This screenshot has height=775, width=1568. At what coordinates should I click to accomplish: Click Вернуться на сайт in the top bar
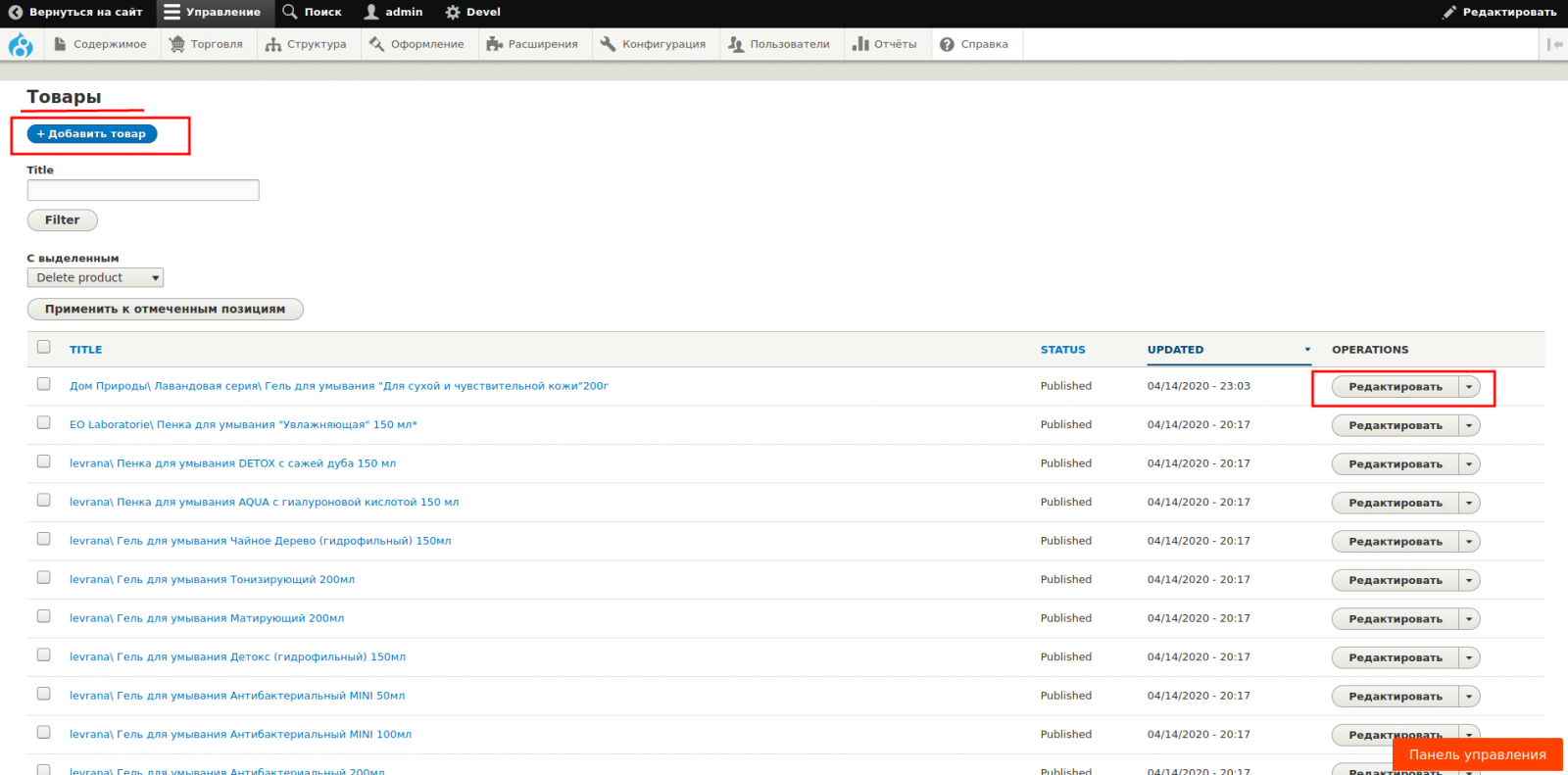(x=75, y=13)
